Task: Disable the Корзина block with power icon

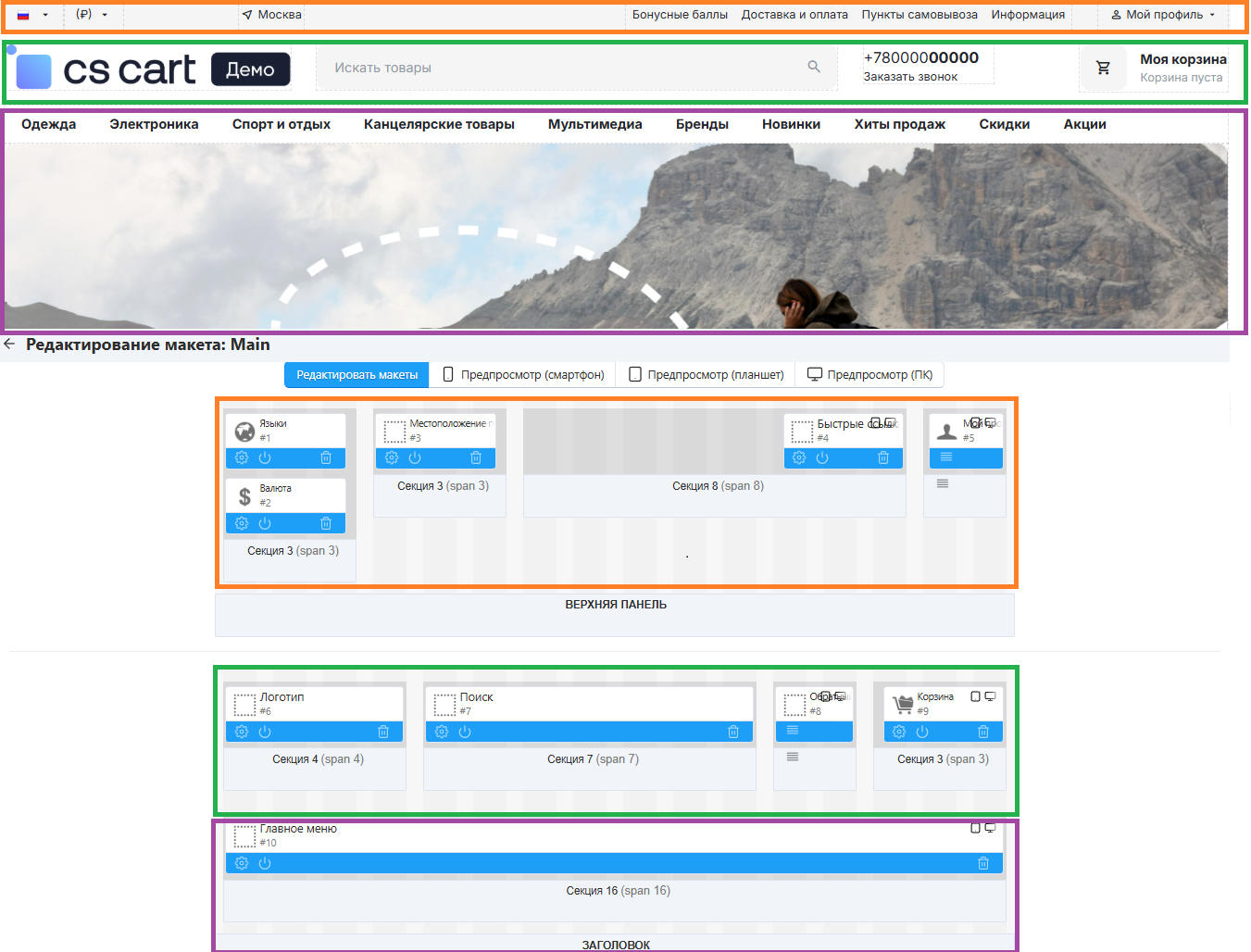Action: click(x=922, y=733)
